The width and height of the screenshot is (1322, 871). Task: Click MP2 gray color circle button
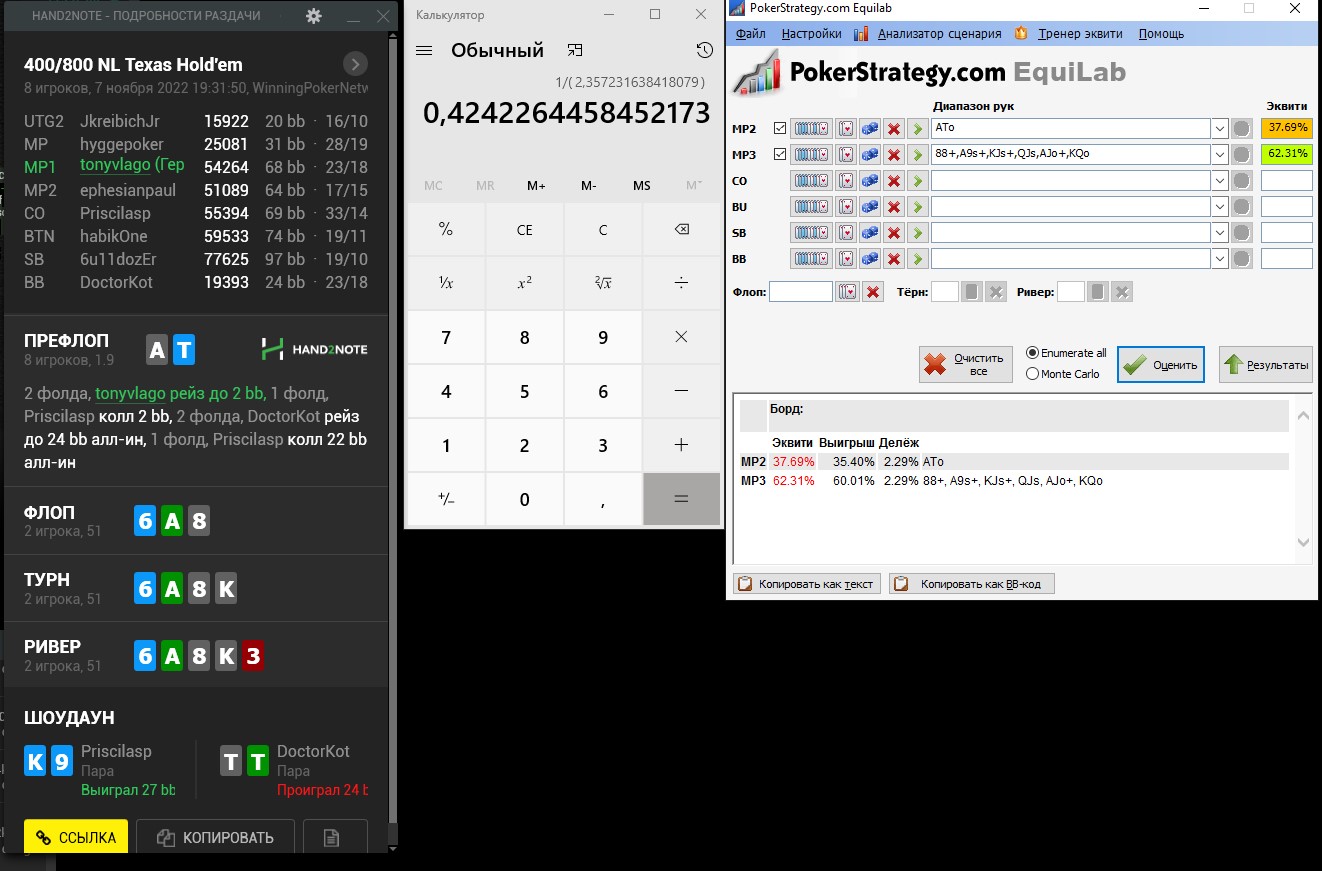(1242, 128)
